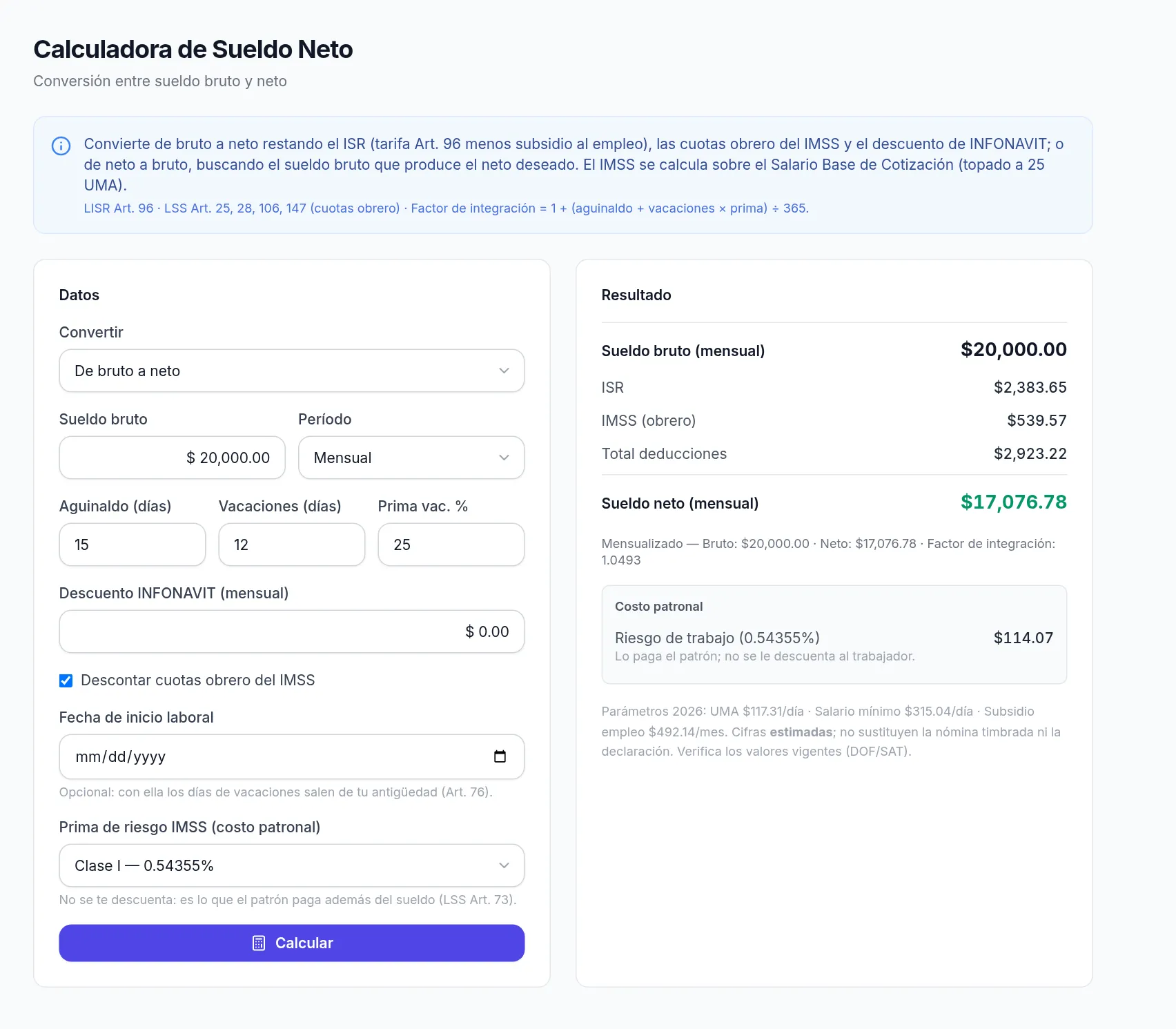Image resolution: width=1176 pixels, height=1029 pixels.
Task: Click the Convertir dropdown chevron arrow
Action: pyautogui.click(x=504, y=371)
